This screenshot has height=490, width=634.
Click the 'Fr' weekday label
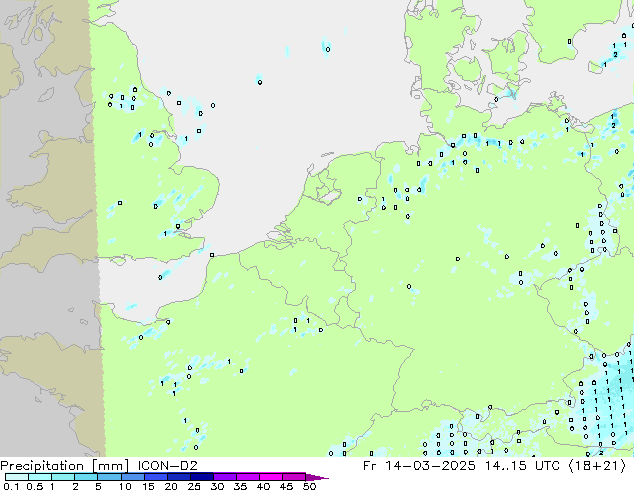[x=370, y=466]
